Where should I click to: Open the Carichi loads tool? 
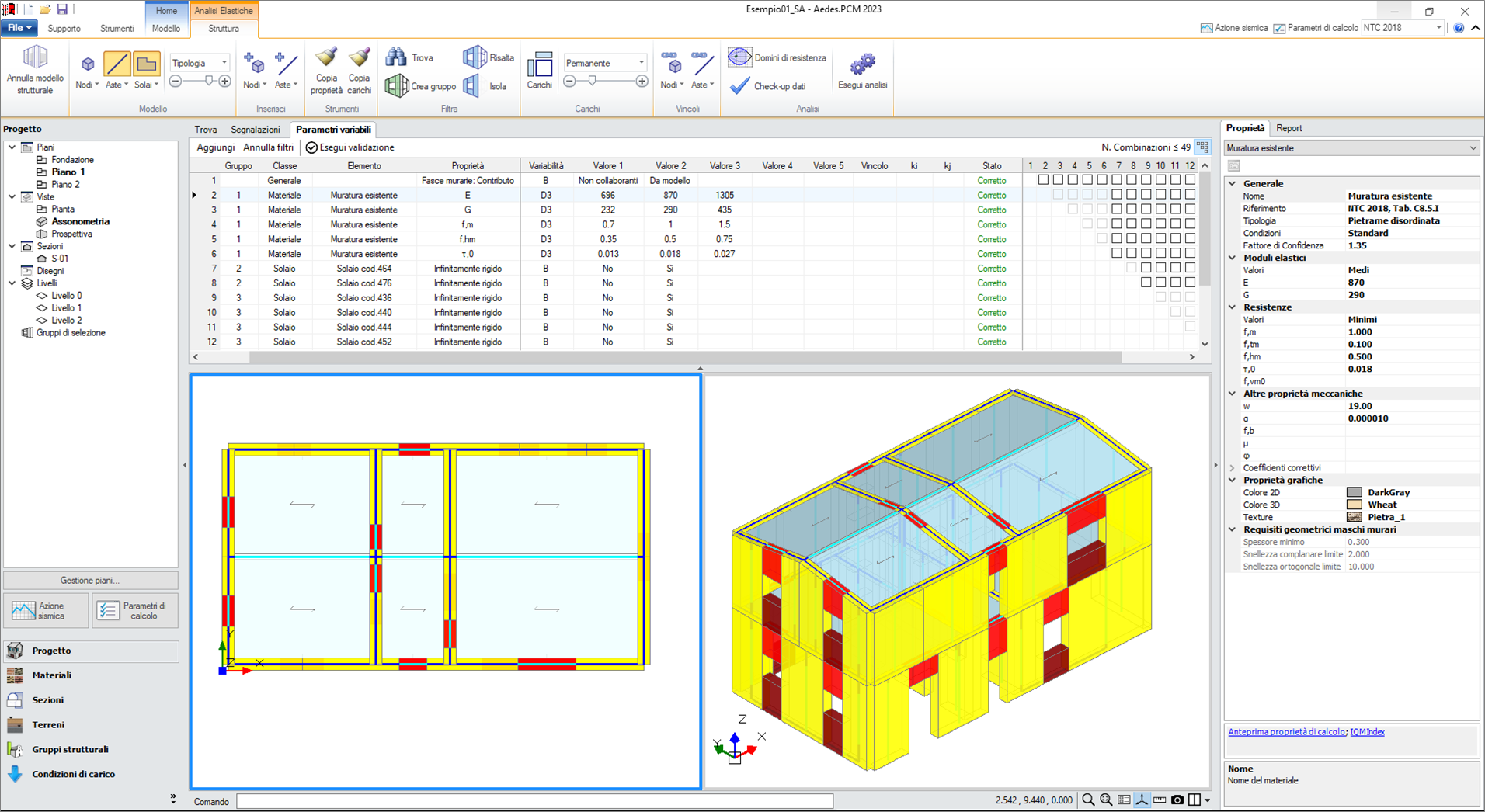pyautogui.click(x=539, y=65)
